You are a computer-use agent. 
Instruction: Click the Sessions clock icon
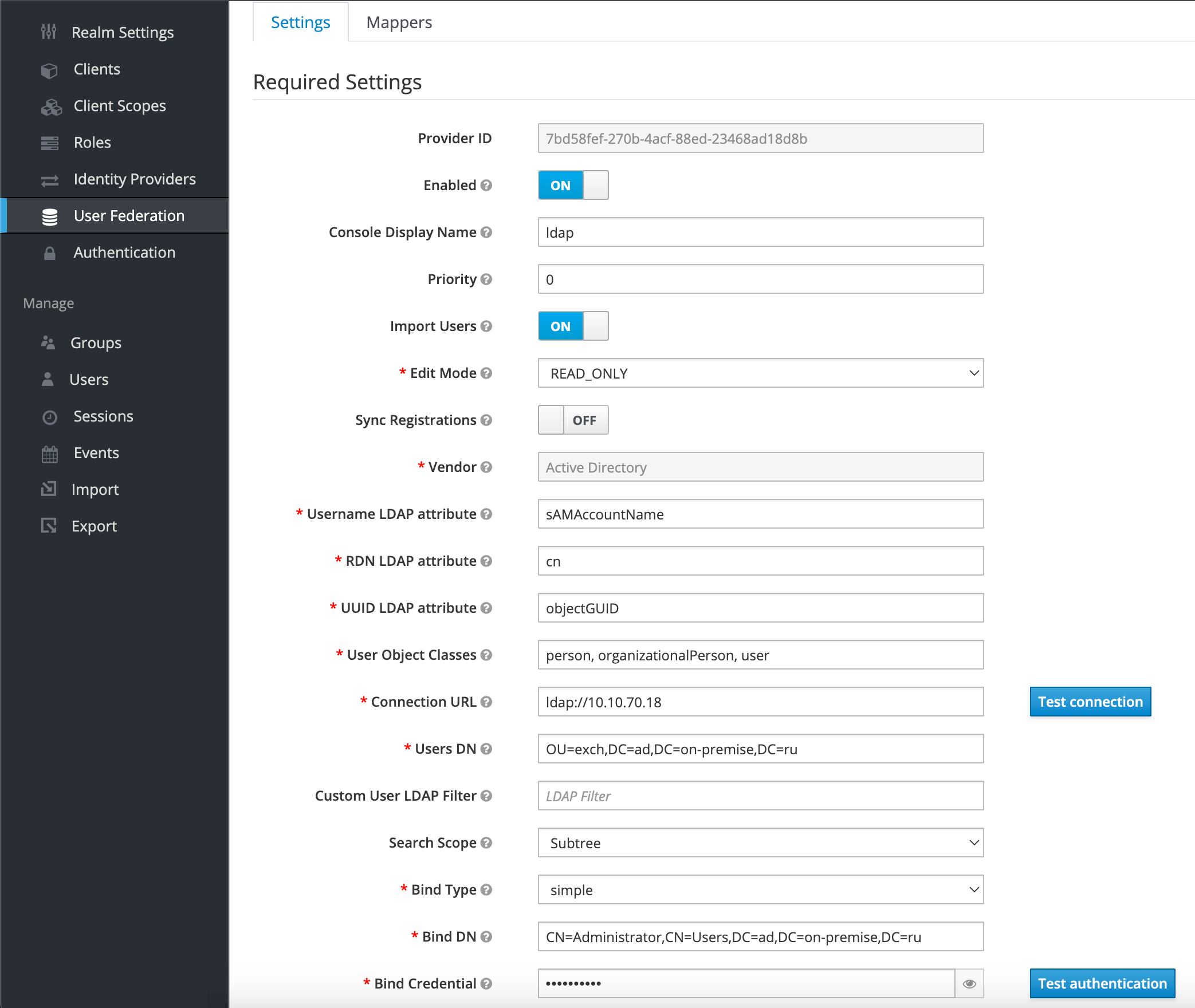click(x=50, y=417)
